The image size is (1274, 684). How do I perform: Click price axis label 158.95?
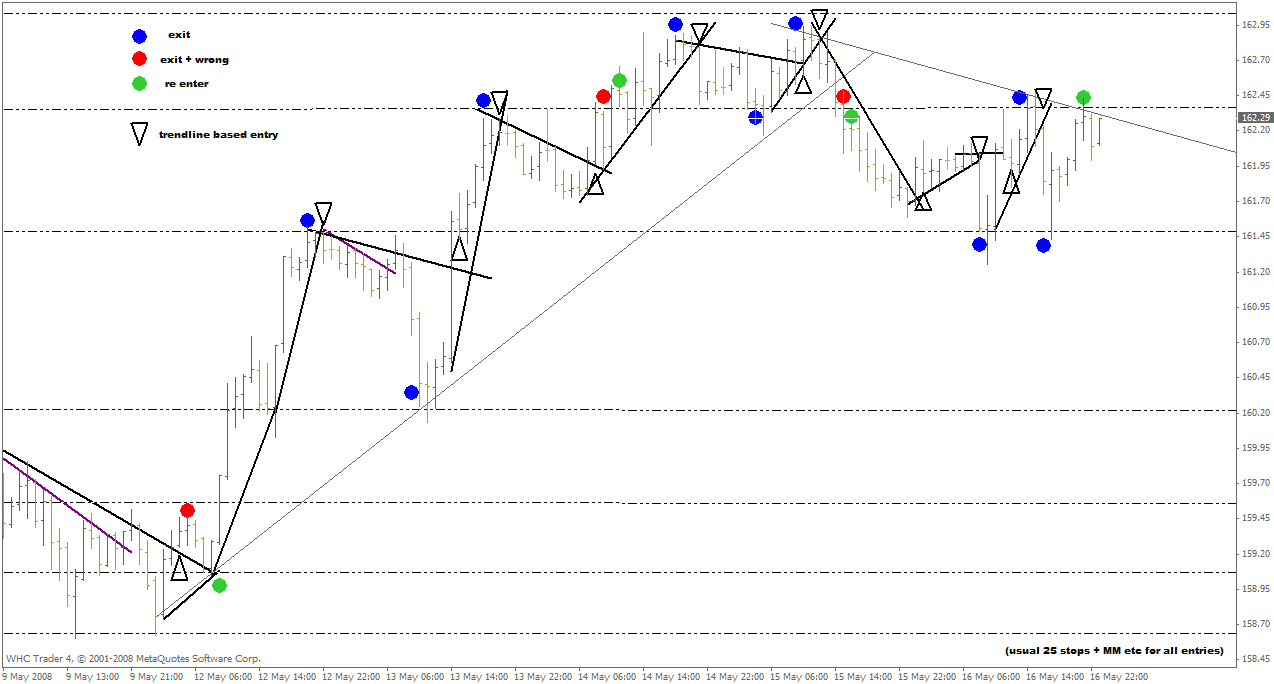tap(1255, 588)
